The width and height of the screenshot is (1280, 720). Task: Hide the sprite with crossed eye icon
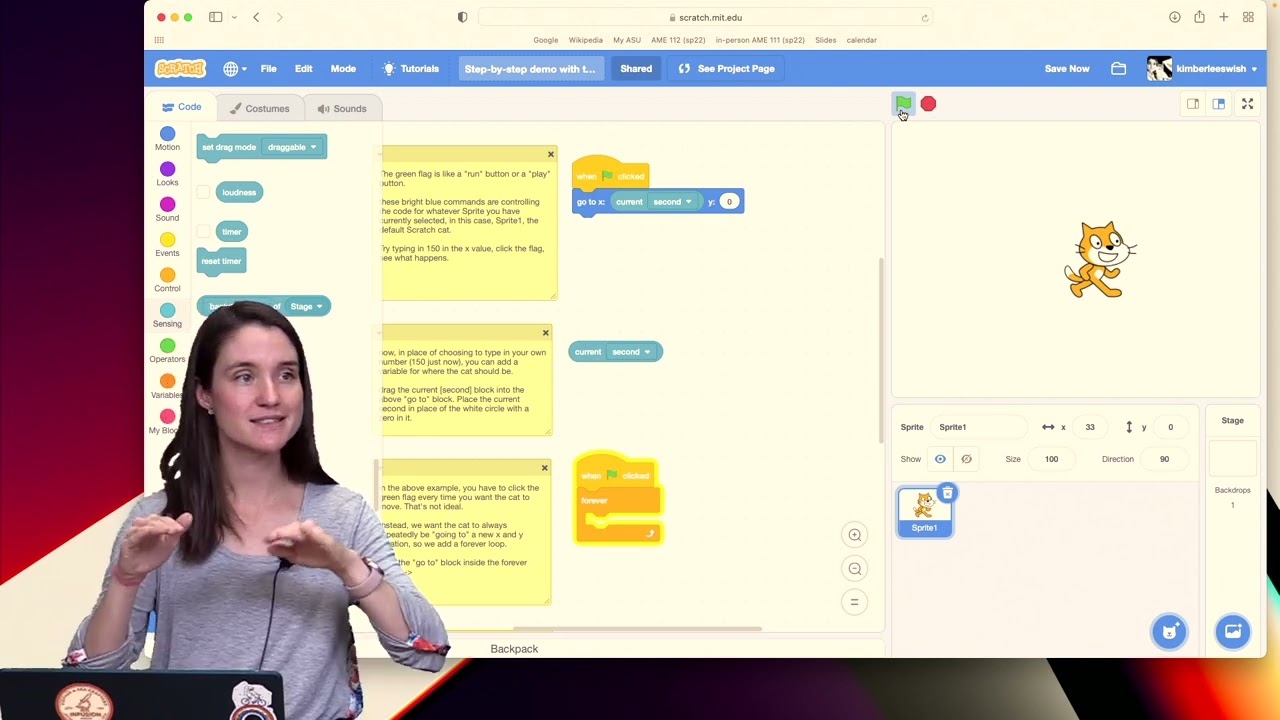click(966, 459)
